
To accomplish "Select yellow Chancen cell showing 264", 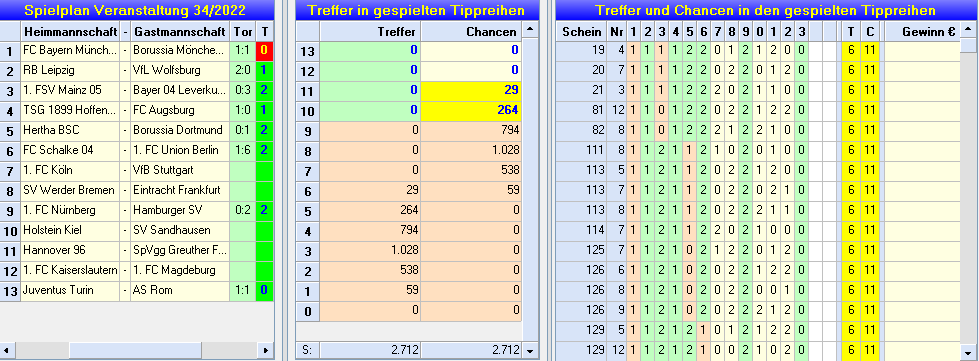I will click(x=471, y=111).
